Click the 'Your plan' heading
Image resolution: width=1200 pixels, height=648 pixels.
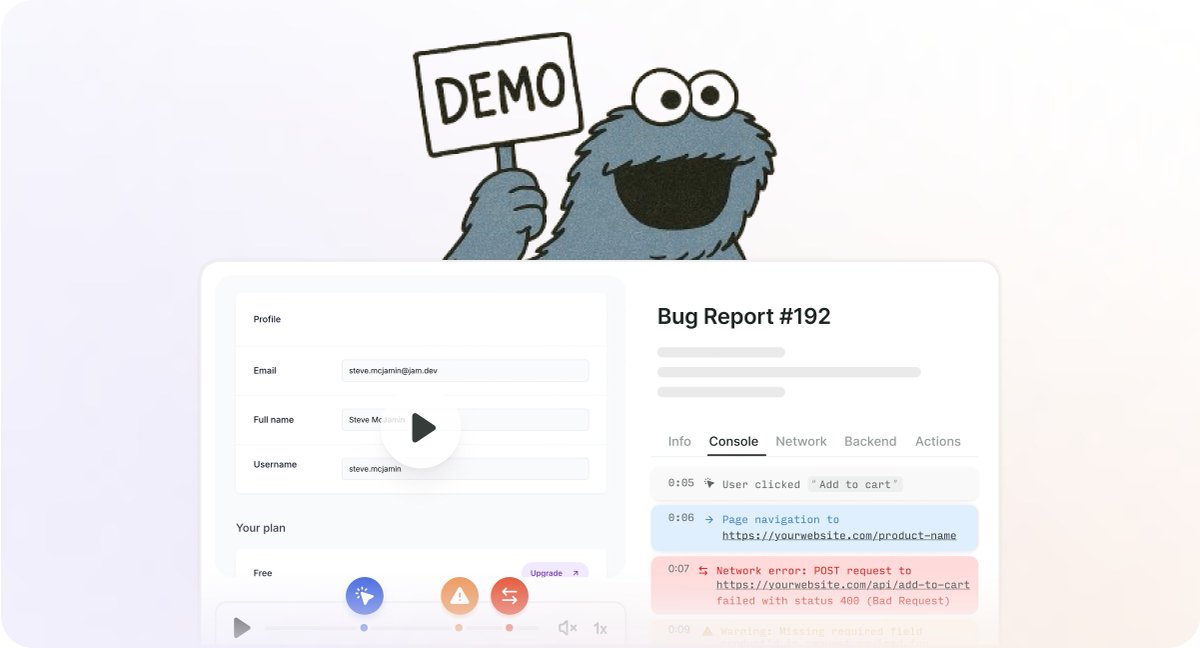(x=261, y=528)
